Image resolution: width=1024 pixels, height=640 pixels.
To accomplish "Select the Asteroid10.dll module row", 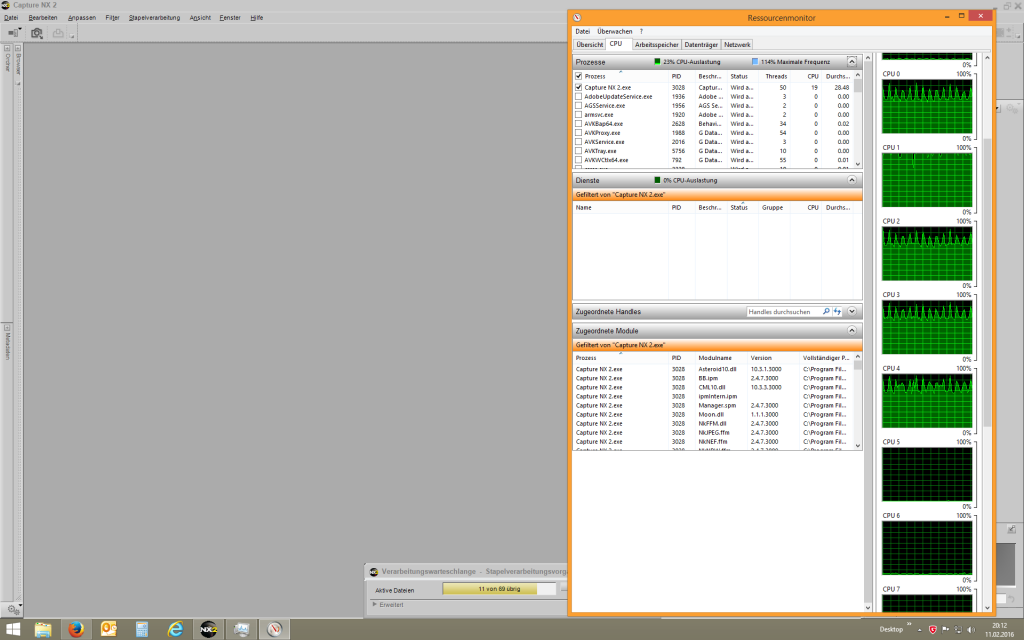I will coord(713,369).
